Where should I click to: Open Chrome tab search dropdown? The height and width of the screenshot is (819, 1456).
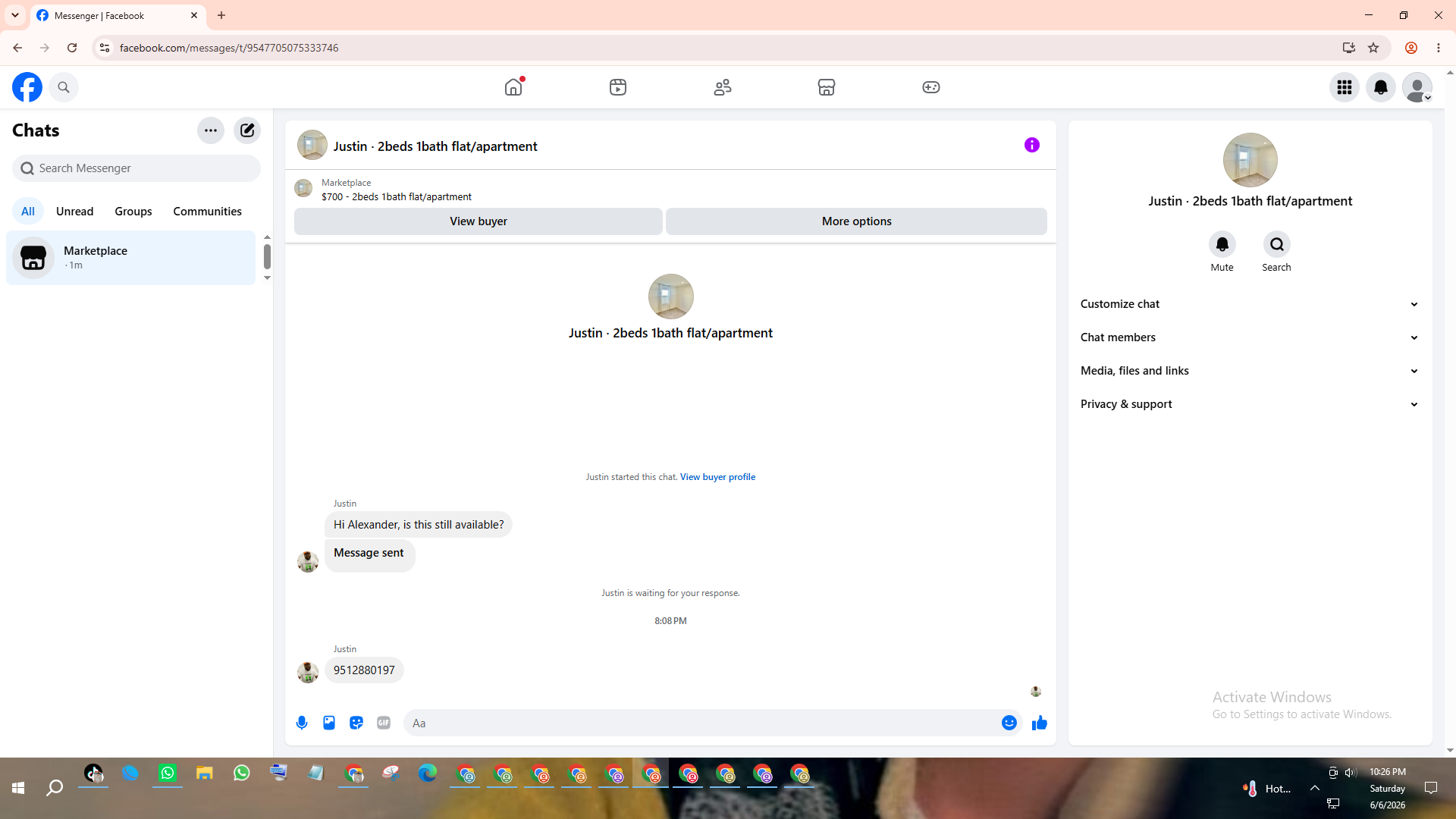click(15, 15)
